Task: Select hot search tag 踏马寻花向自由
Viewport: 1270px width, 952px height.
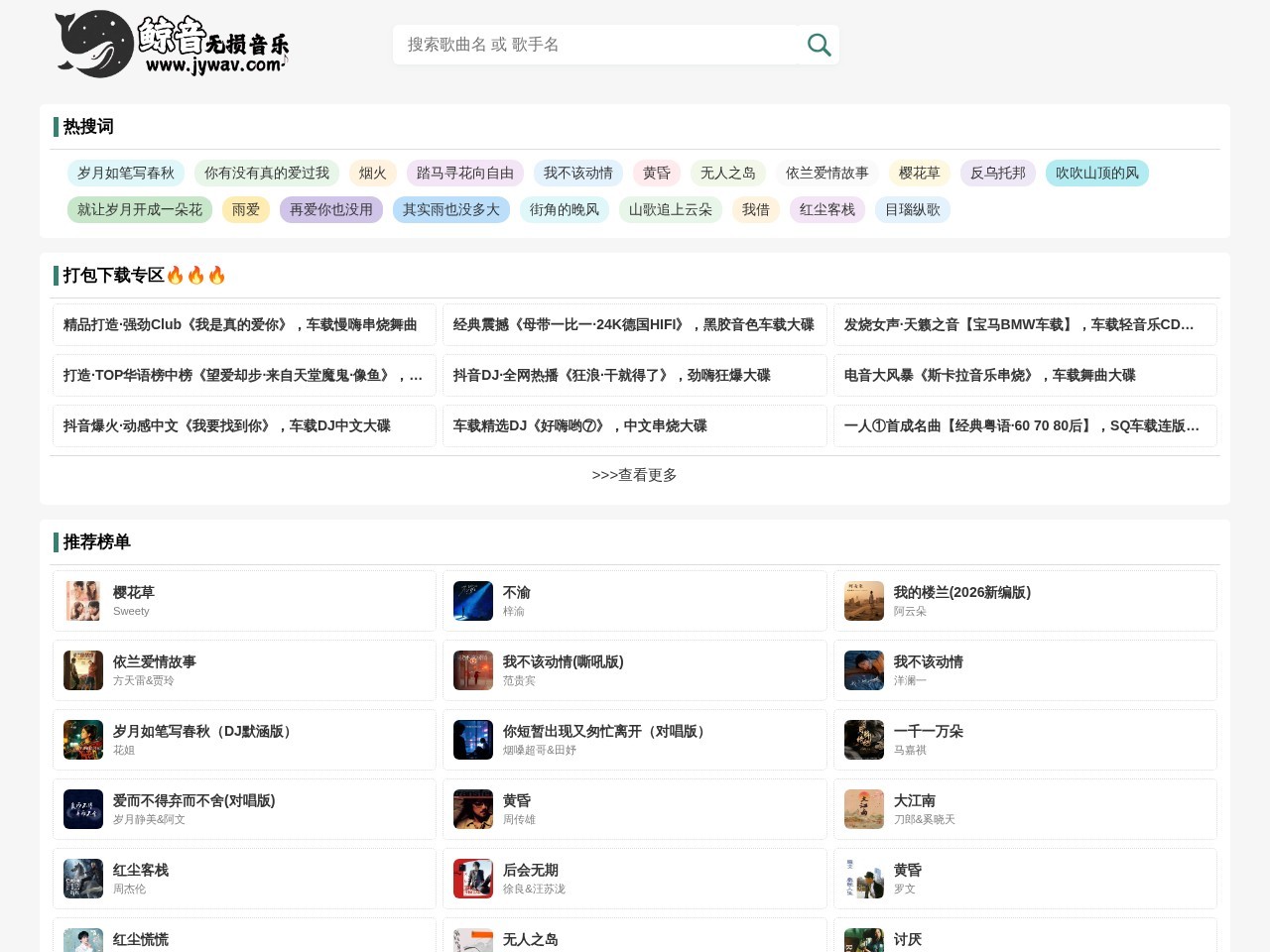Action: pyautogui.click(x=465, y=173)
